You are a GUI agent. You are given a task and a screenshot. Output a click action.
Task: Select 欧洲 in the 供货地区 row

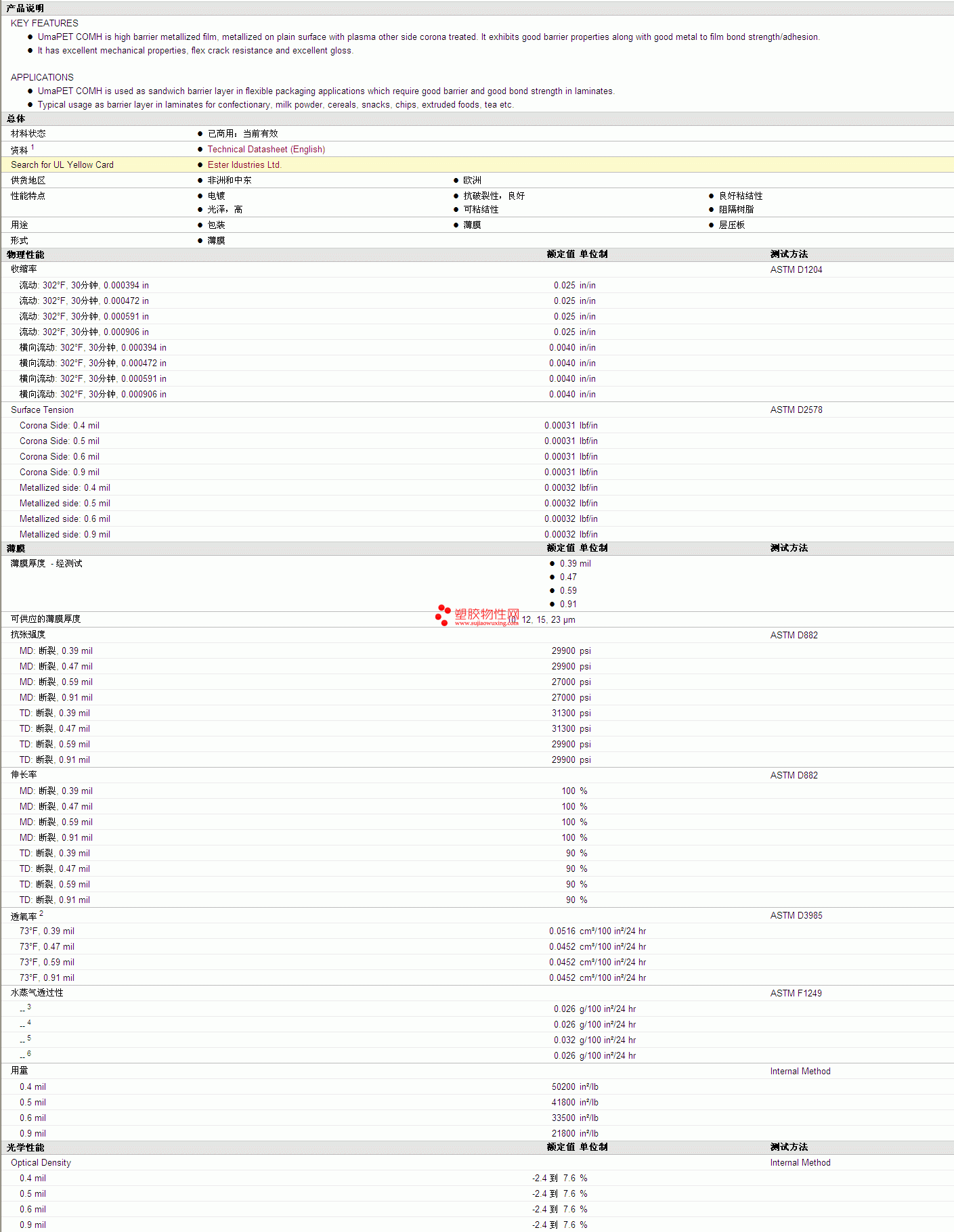coord(473,181)
